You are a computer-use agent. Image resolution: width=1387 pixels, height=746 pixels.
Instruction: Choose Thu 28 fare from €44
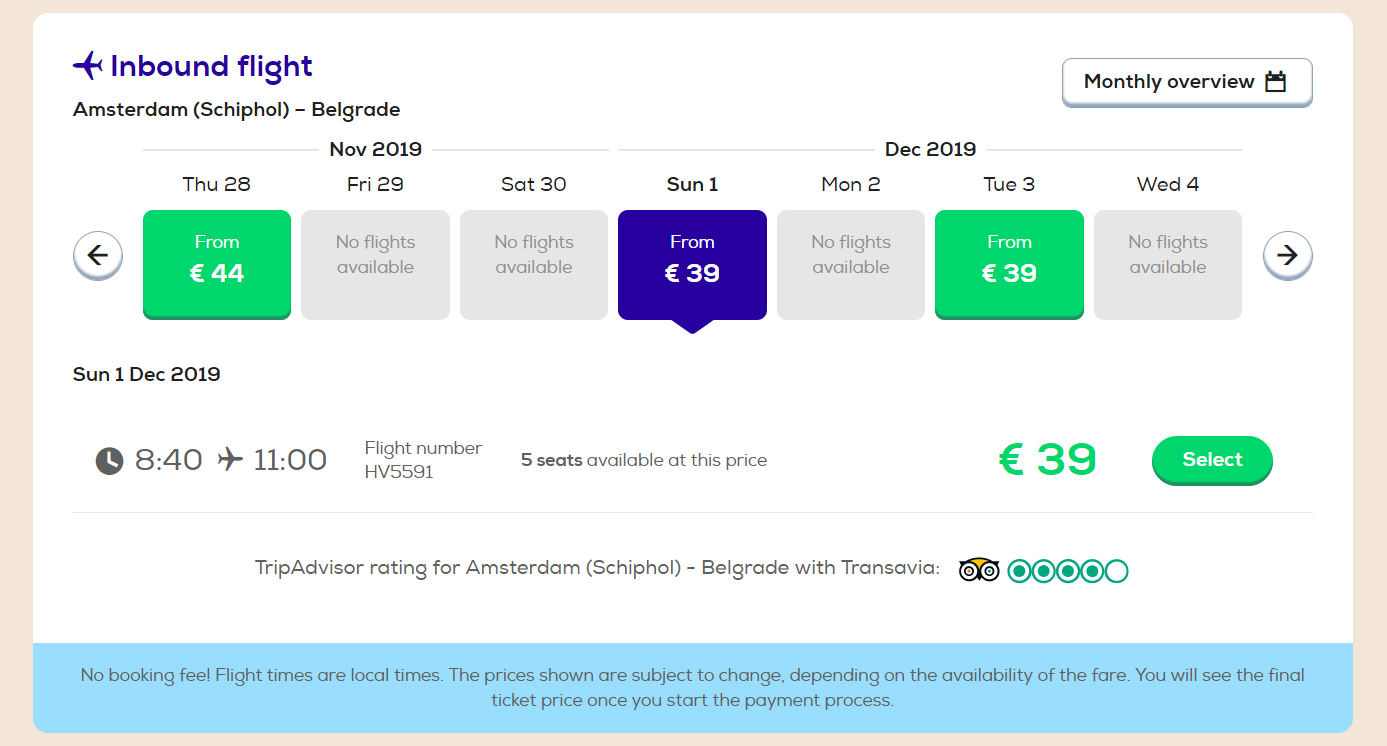(x=217, y=264)
